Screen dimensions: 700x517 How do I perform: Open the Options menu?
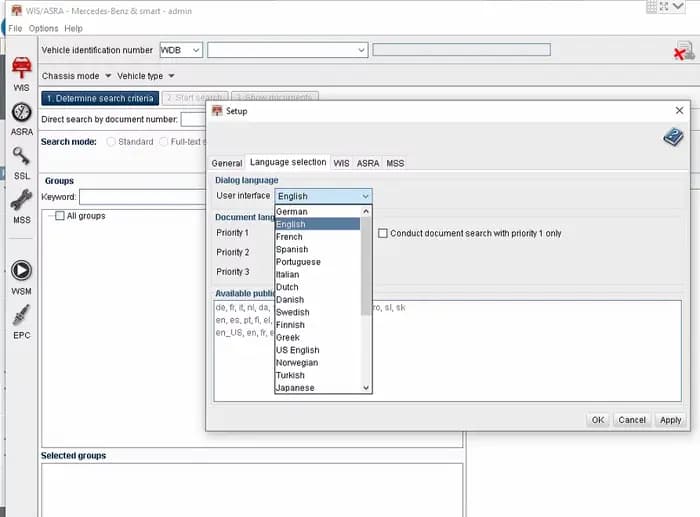coord(43,28)
